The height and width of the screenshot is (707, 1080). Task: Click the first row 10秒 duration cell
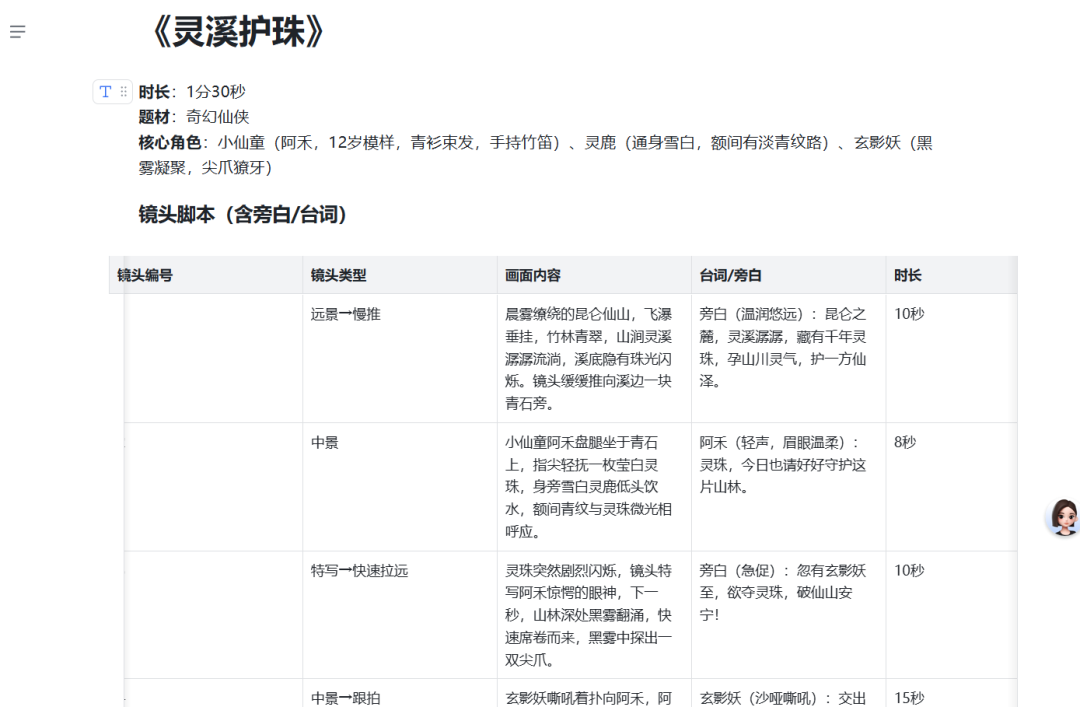coord(908,313)
